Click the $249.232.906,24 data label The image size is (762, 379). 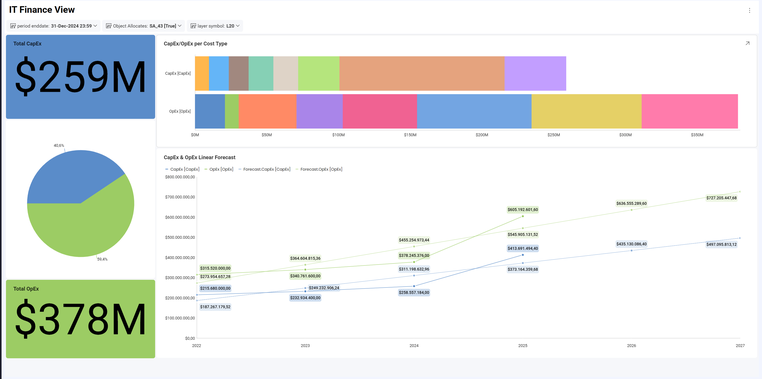(323, 288)
